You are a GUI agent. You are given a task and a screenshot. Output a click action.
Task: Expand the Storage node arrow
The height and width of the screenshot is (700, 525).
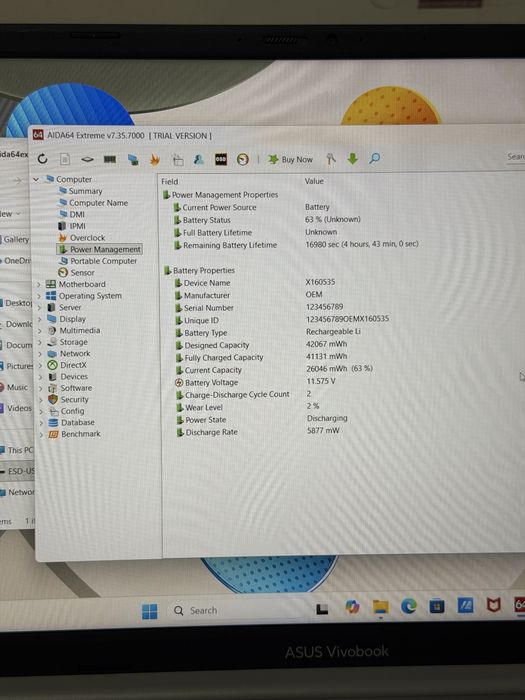tap(40, 342)
